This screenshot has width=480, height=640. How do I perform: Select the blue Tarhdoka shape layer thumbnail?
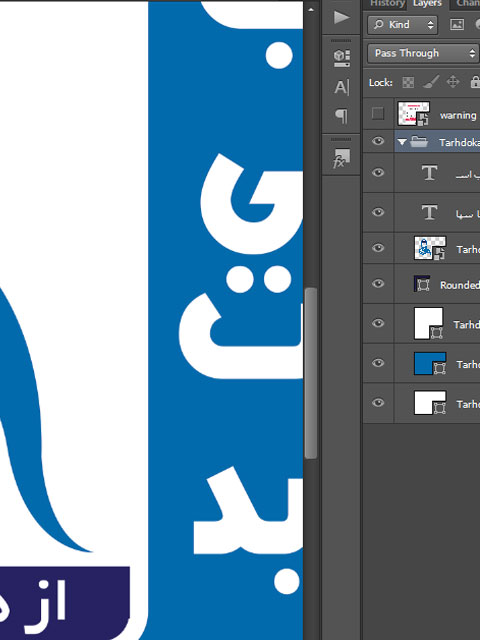tap(430, 363)
